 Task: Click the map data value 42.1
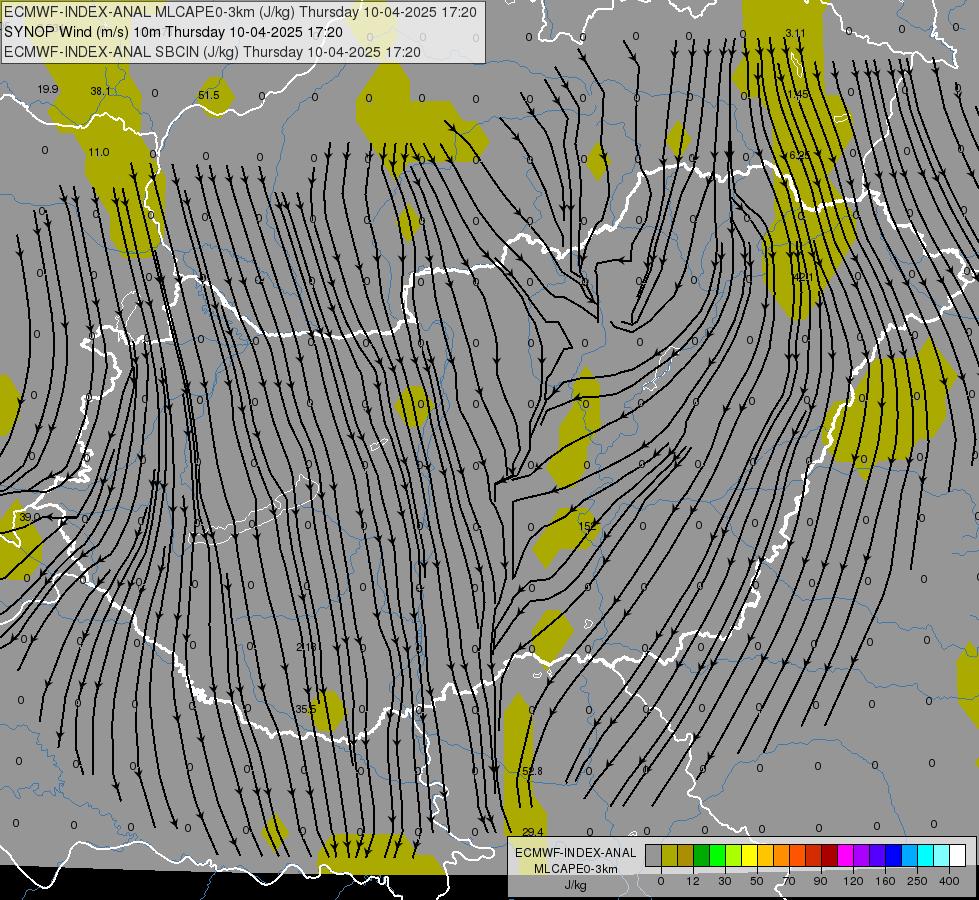(x=802, y=277)
